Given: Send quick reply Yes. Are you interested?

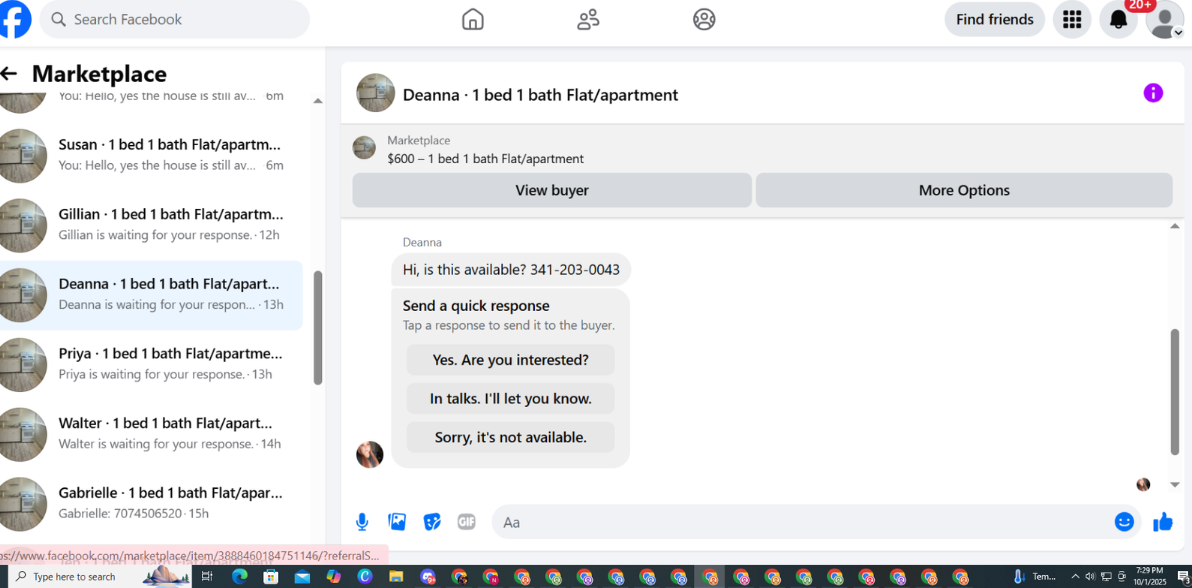Looking at the screenshot, I should 511,360.
